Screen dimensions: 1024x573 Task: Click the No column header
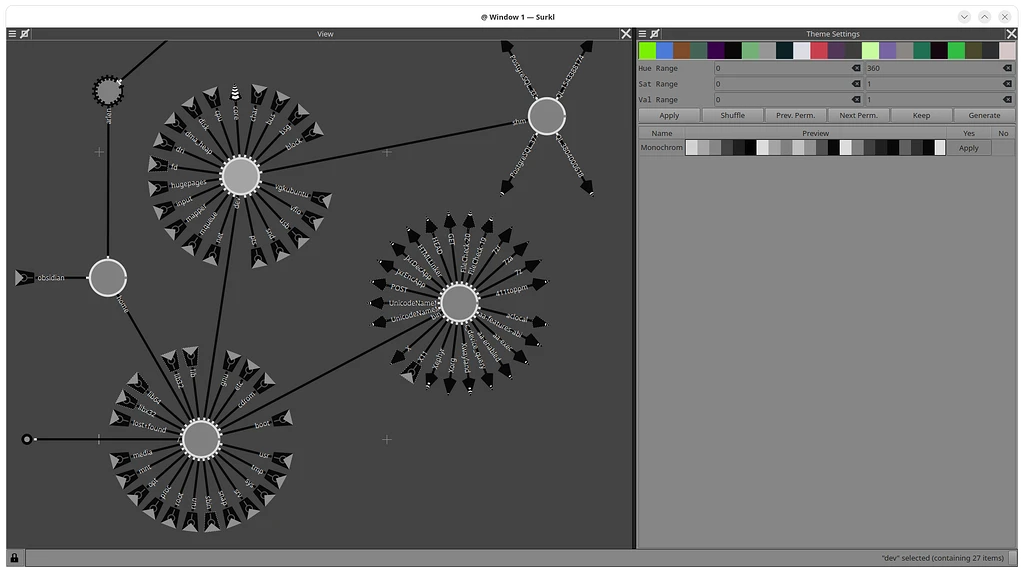tap(1003, 133)
